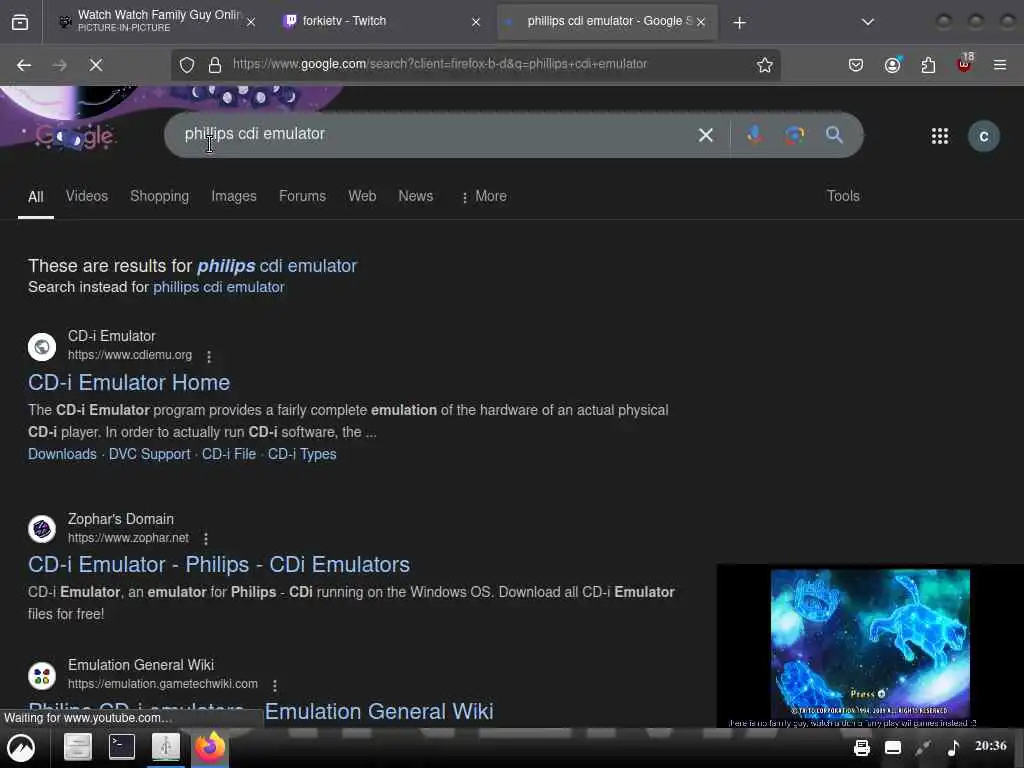
Task: Open the printer tray icon
Action: (x=861, y=748)
